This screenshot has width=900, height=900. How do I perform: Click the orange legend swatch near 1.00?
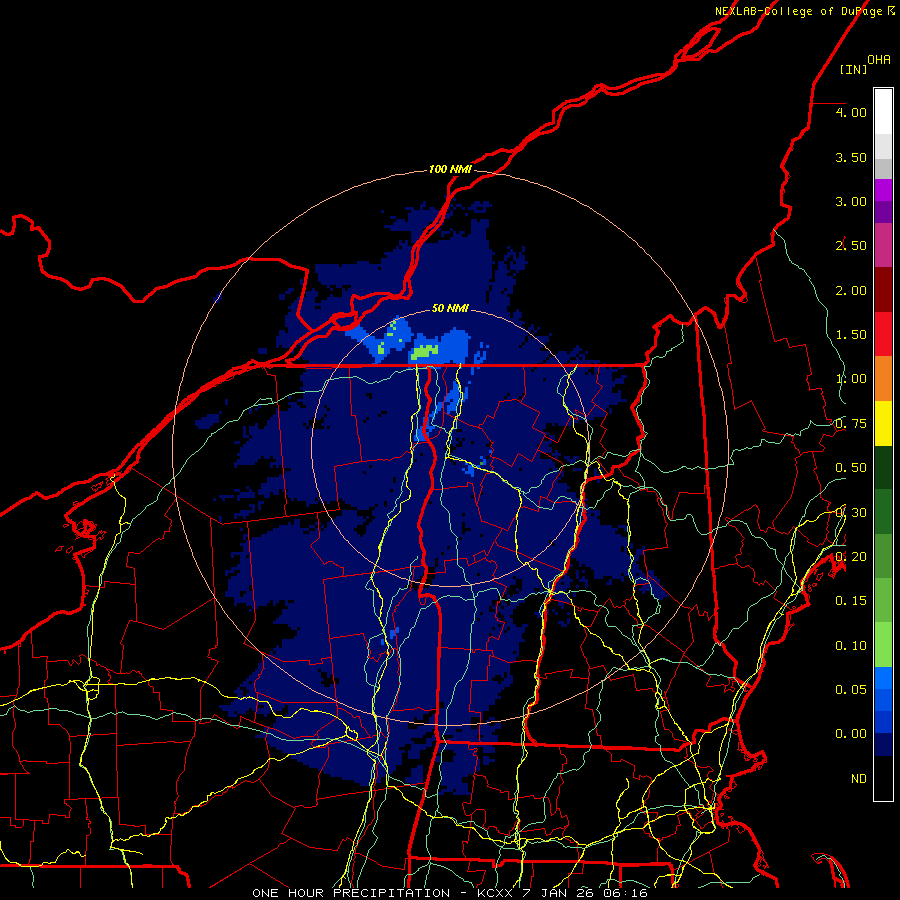[883, 378]
